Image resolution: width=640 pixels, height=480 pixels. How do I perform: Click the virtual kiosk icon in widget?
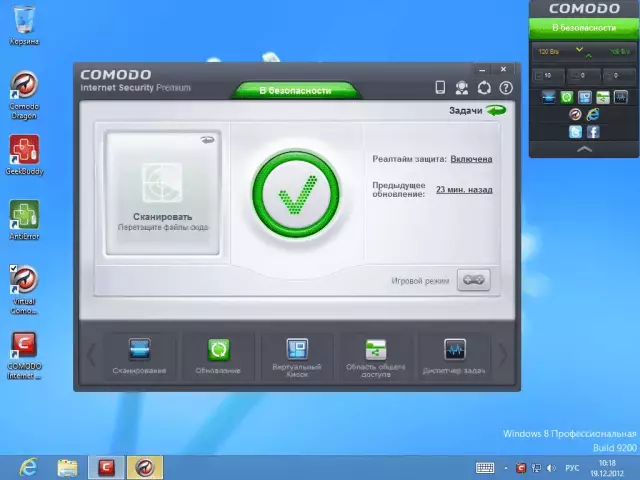(x=584, y=97)
